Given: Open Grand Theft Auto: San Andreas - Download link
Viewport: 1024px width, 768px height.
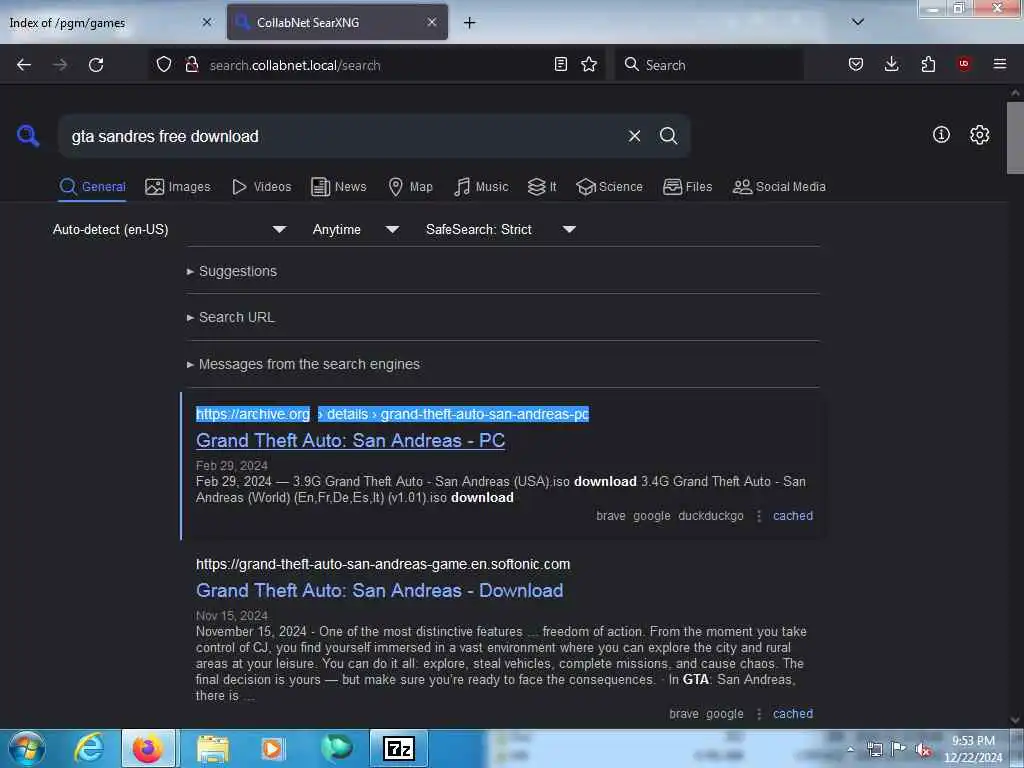Looking at the screenshot, I should (379, 590).
